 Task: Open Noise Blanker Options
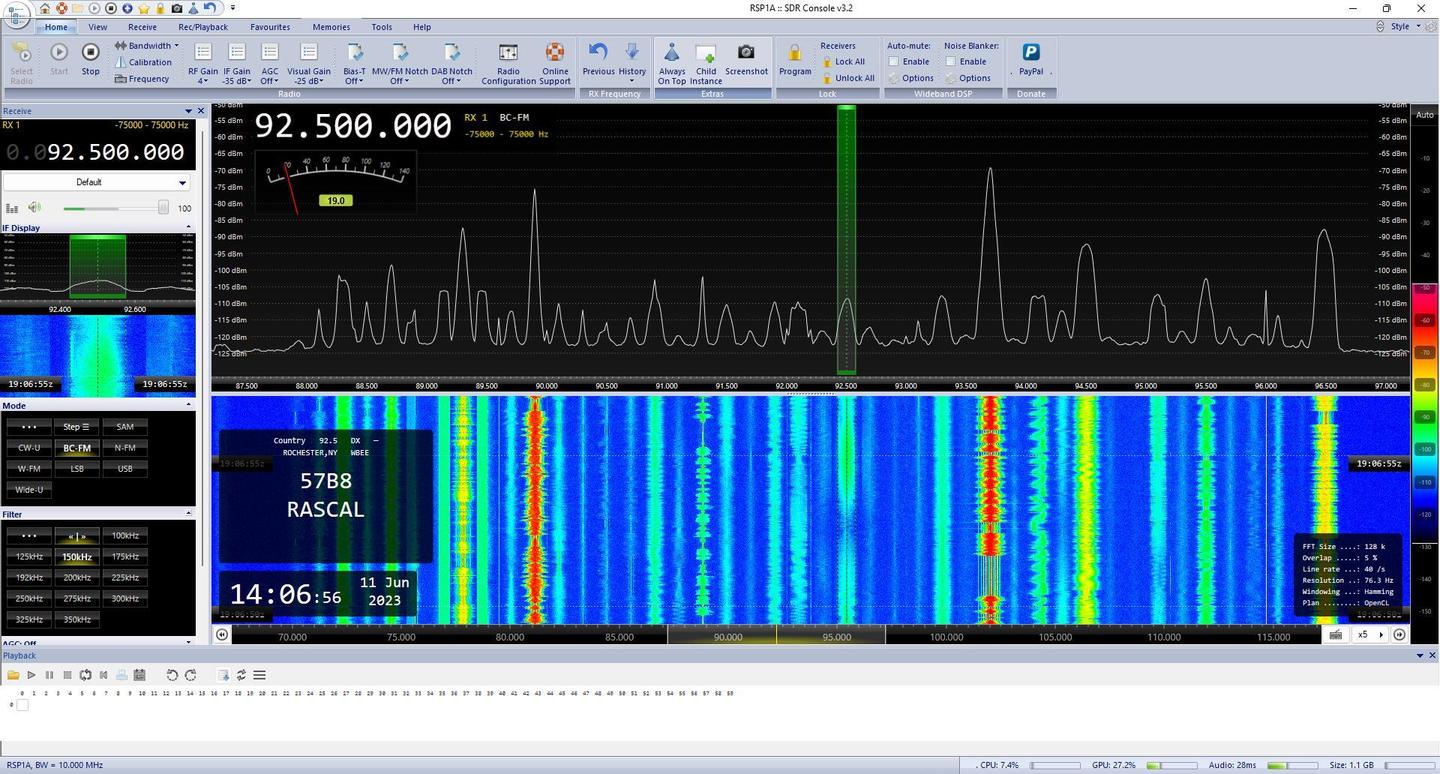point(968,78)
